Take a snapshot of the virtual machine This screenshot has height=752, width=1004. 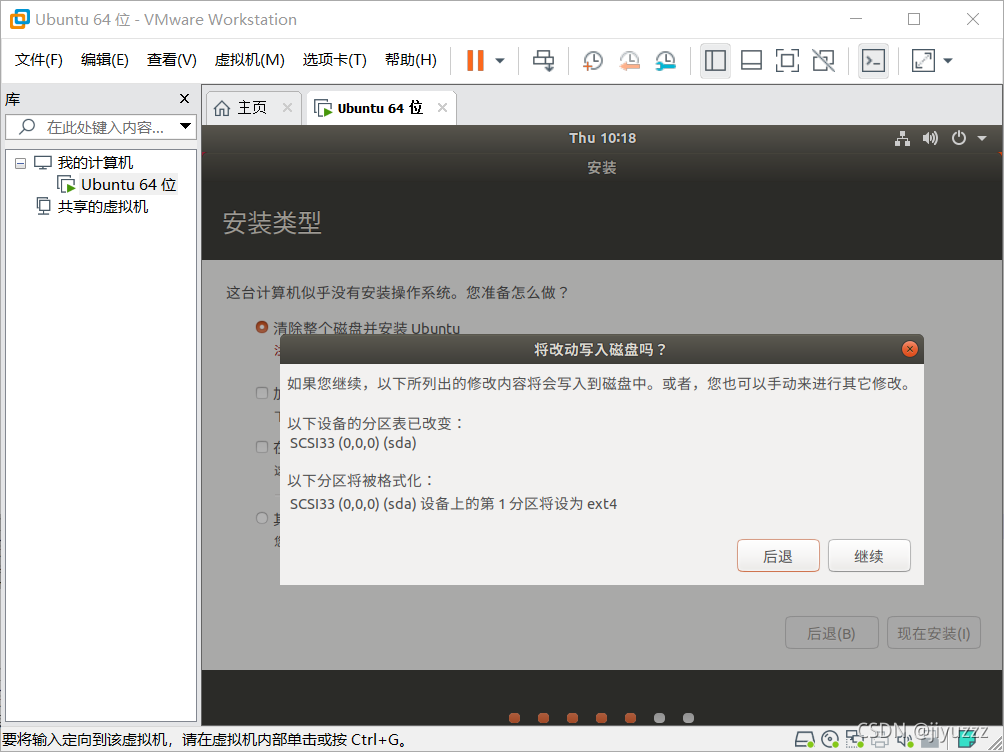592,60
